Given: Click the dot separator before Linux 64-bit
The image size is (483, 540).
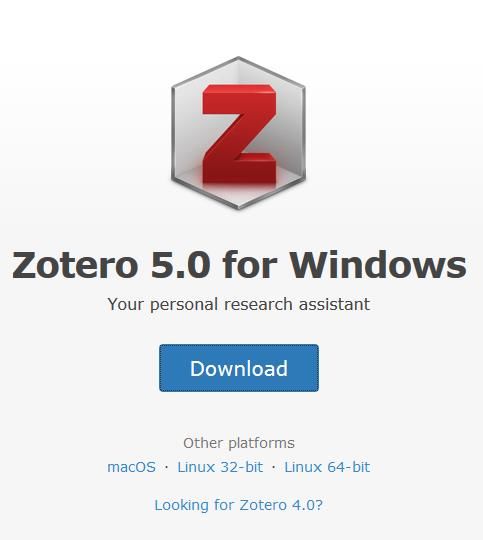Looking at the screenshot, I should tap(274, 467).
